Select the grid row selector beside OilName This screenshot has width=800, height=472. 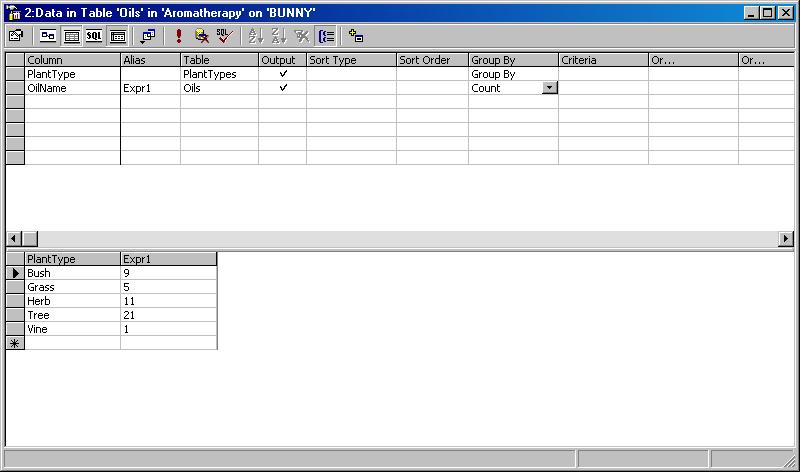click(15, 87)
